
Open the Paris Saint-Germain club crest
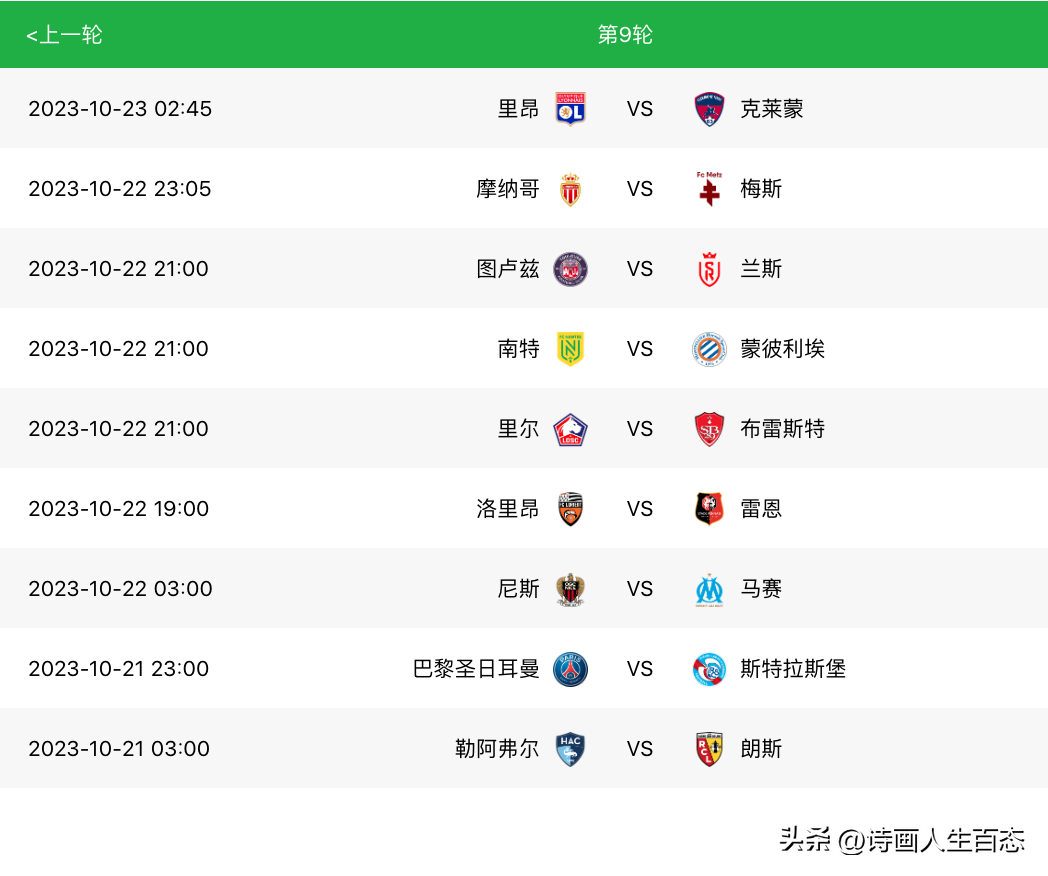570,669
